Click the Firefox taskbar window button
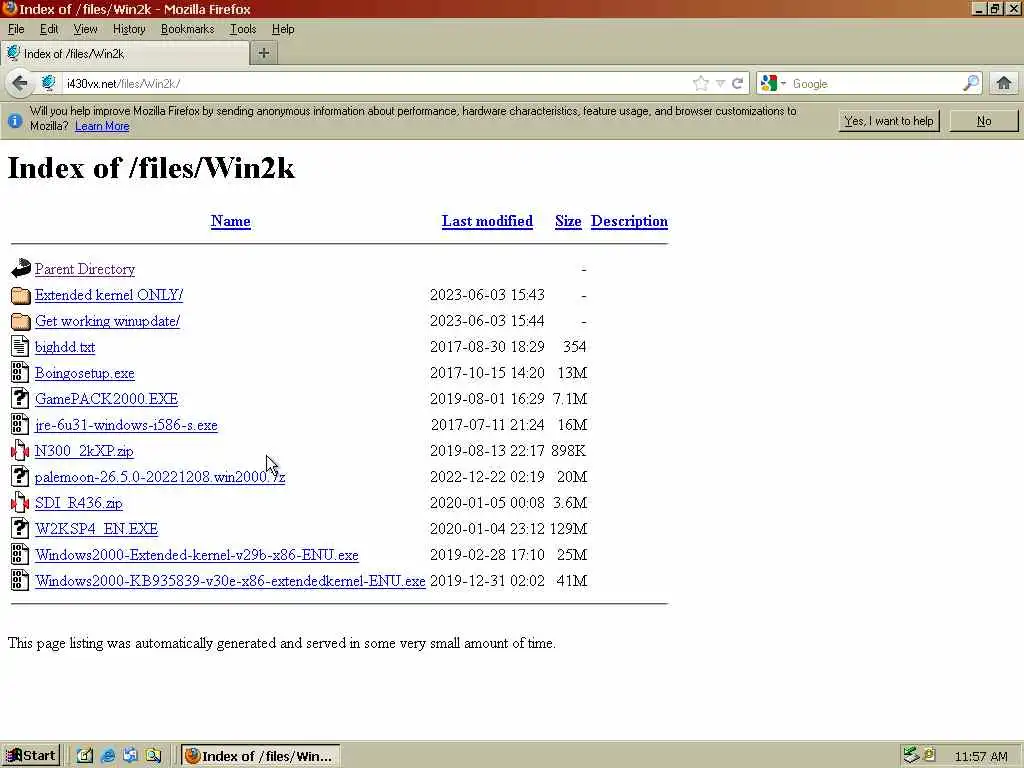 tap(260, 756)
